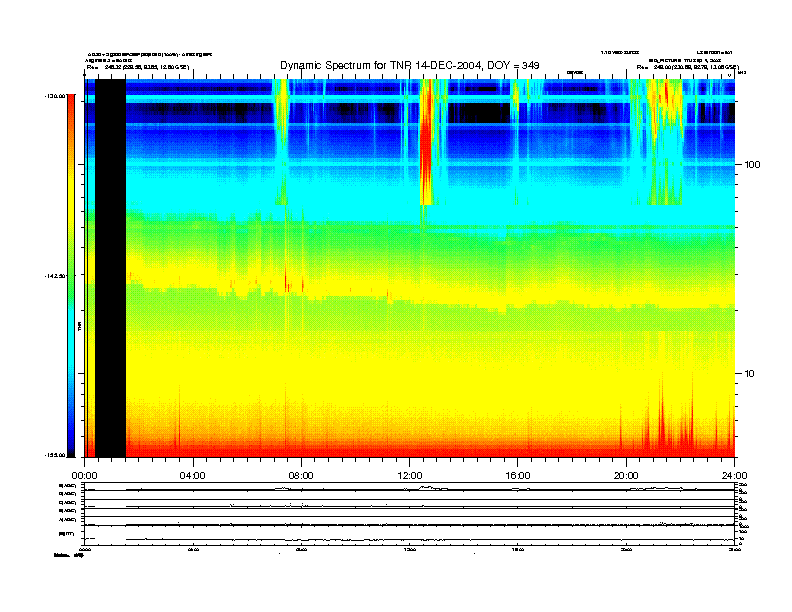Click the '08:00' label on the time axis
Image resolution: width=792 pixels, height=612 pixels.
click(x=301, y=476)
